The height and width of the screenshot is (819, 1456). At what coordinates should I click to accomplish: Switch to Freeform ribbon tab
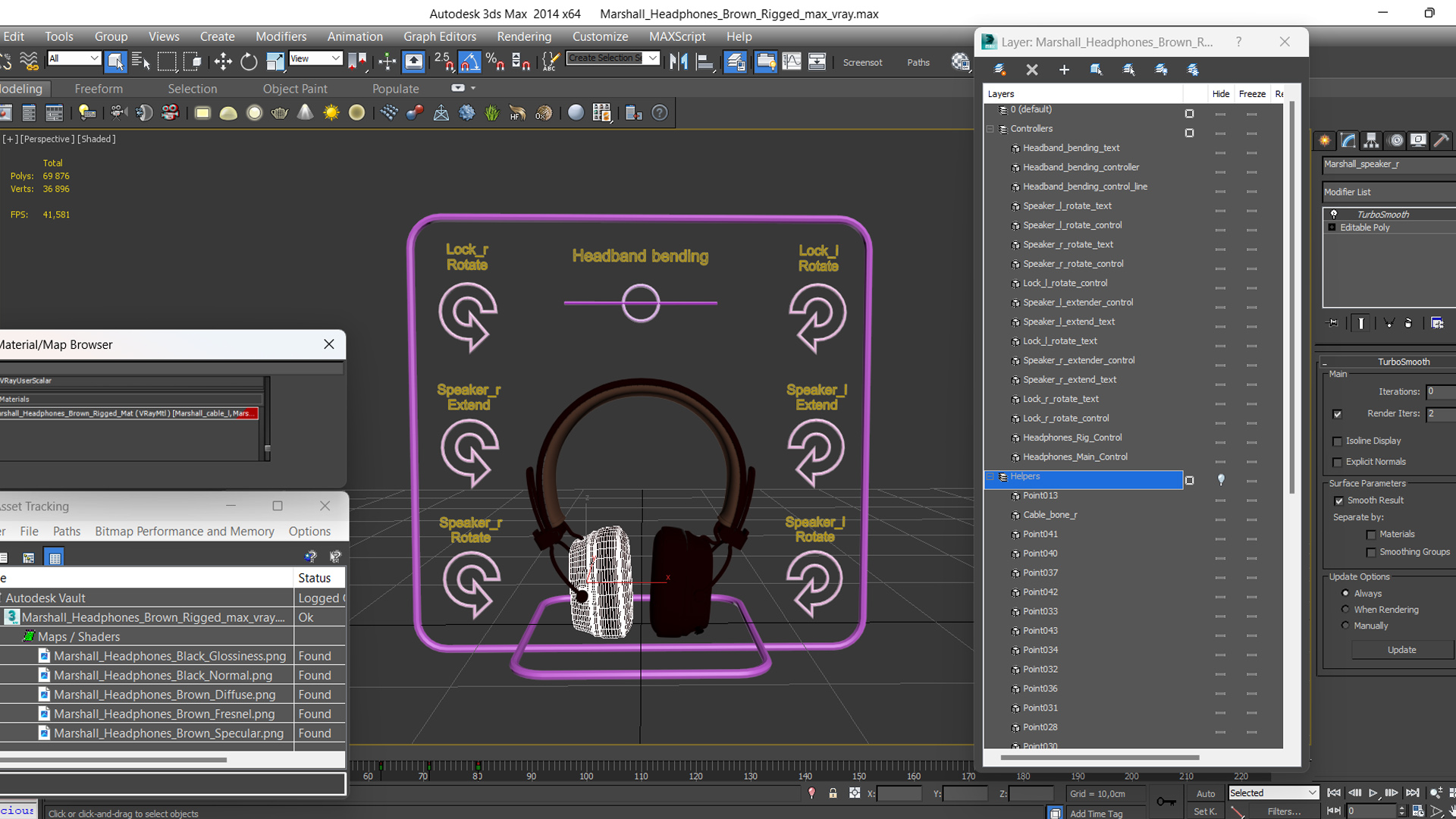click(99, 89)
